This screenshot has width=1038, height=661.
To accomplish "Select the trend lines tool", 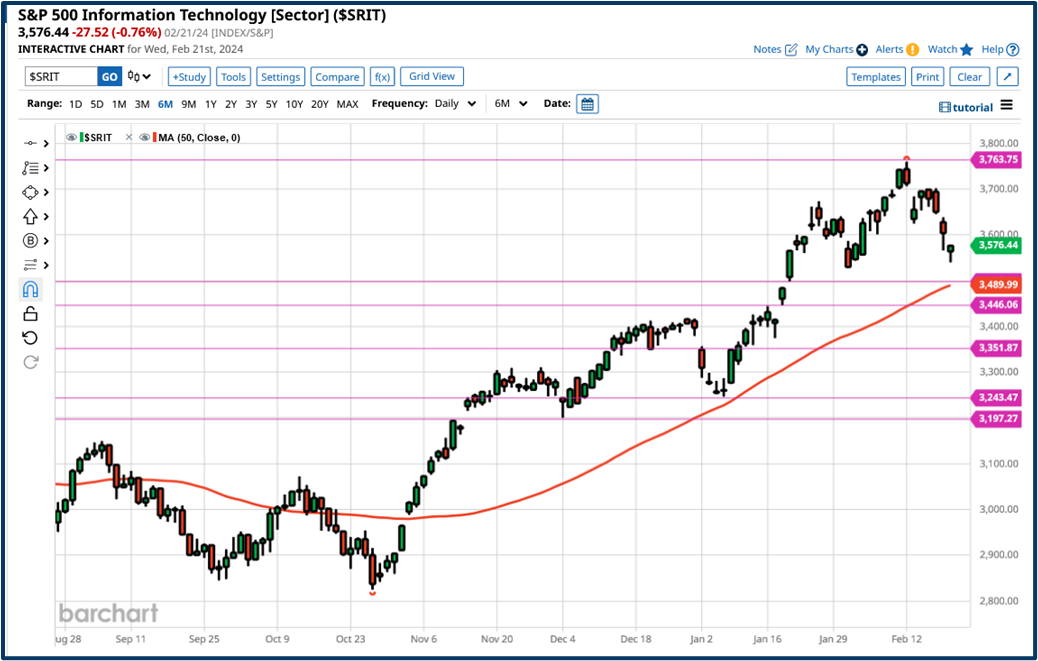I will pos(30,265).
